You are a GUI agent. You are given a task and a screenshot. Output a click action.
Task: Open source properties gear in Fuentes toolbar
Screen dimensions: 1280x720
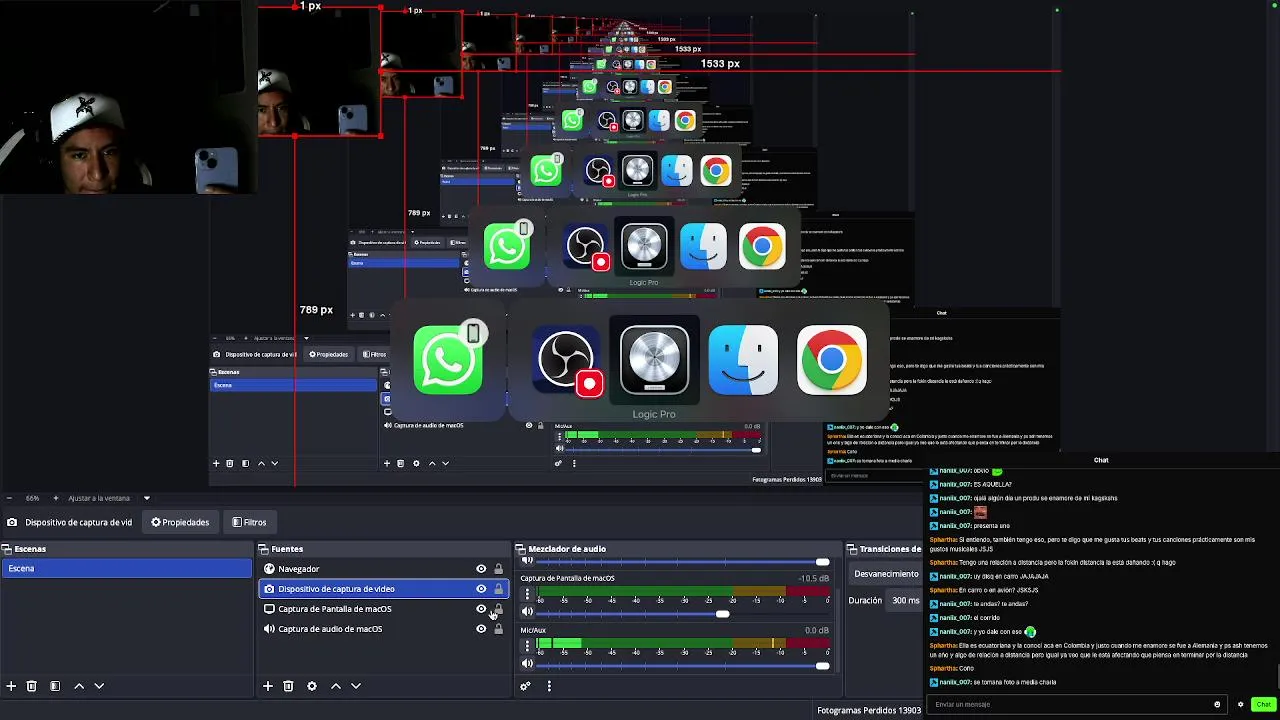tap(312, 686)
